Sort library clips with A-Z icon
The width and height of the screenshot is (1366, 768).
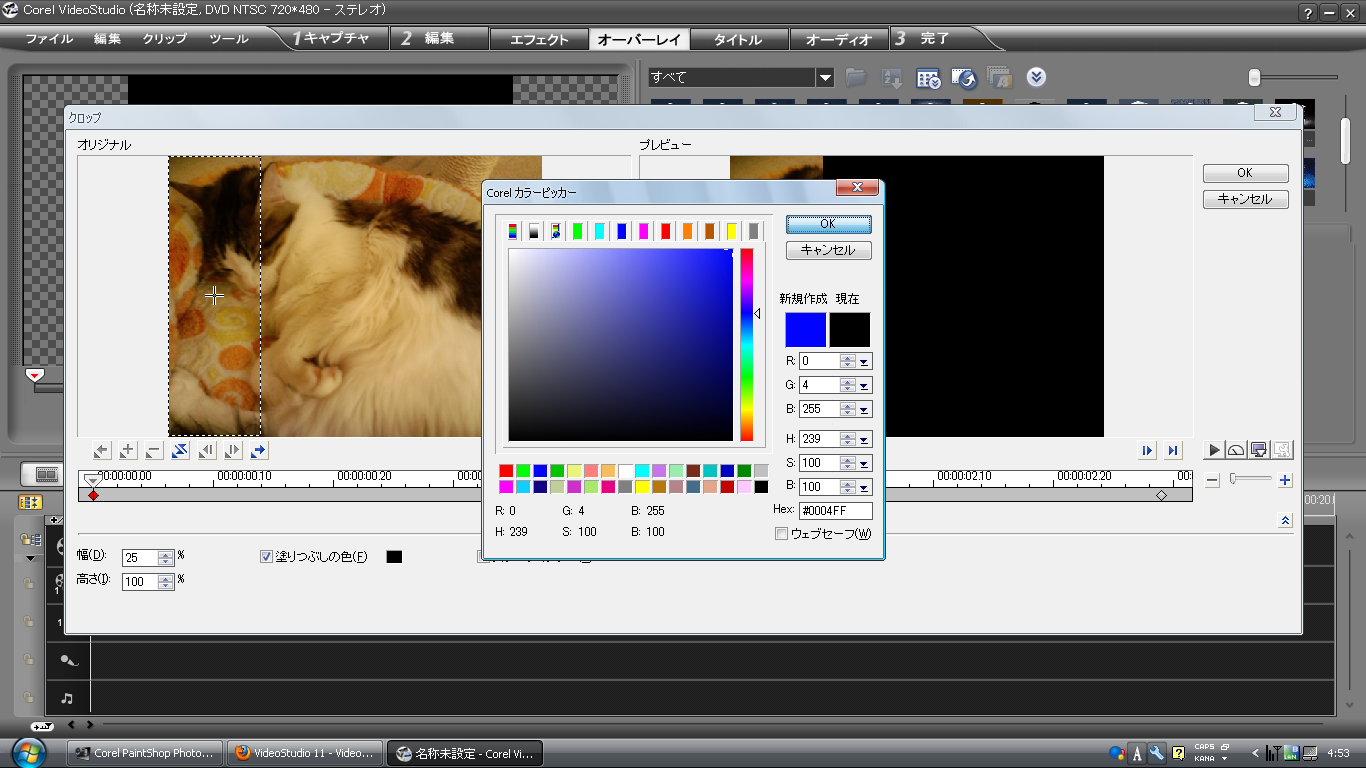[x=892, y=78]
